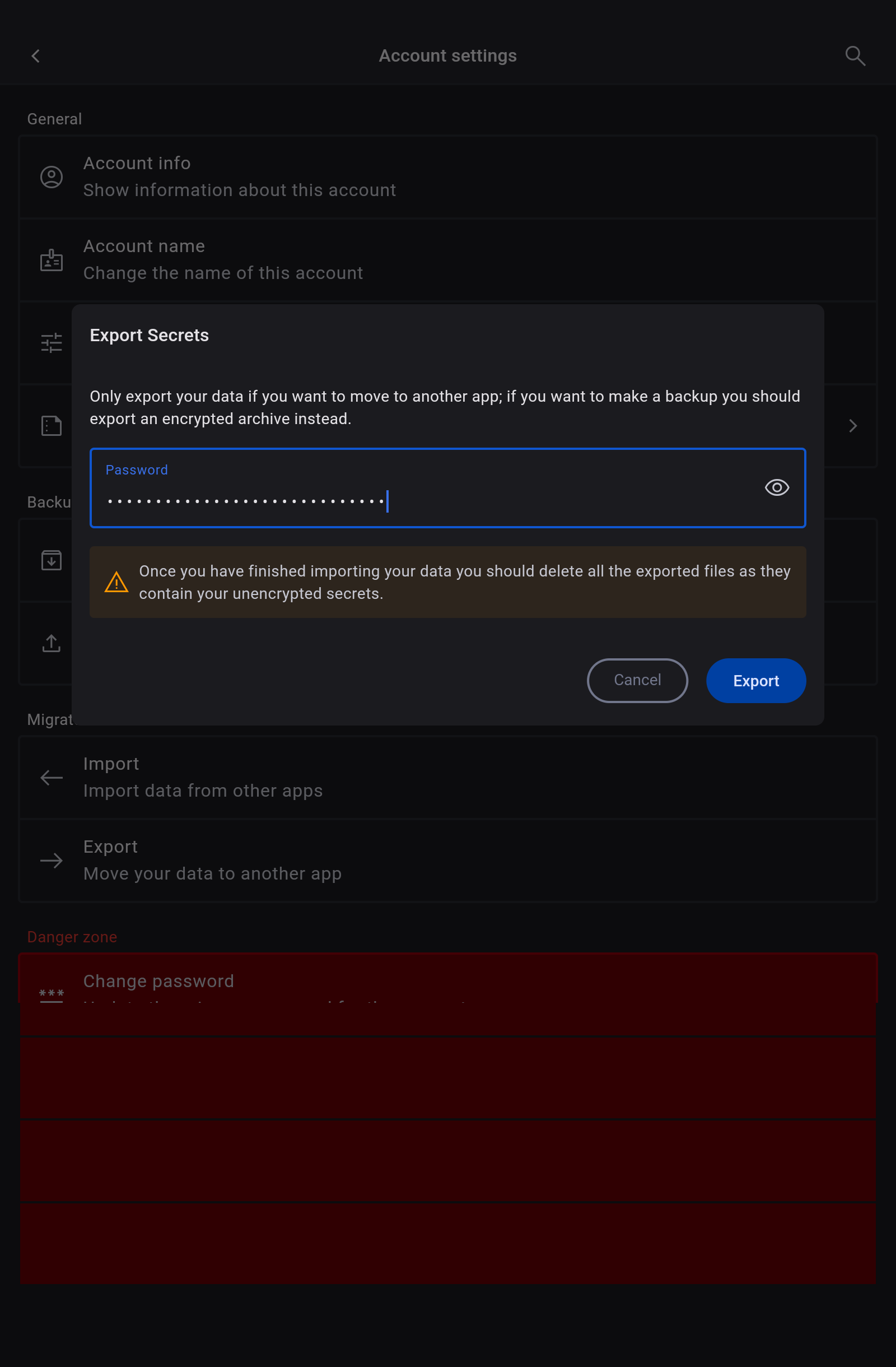Click the upload arrow icon
Viewport: 896px width, 1367px height.
52,643
